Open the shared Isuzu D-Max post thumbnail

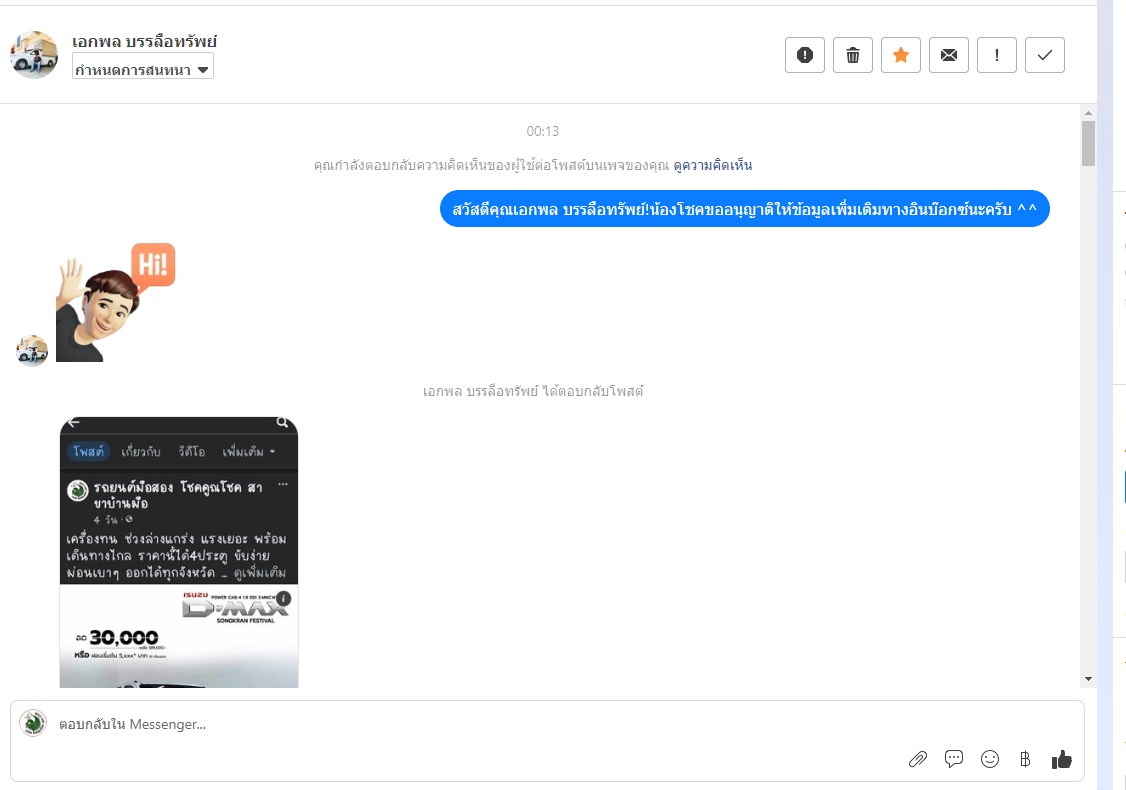[179, 552]
